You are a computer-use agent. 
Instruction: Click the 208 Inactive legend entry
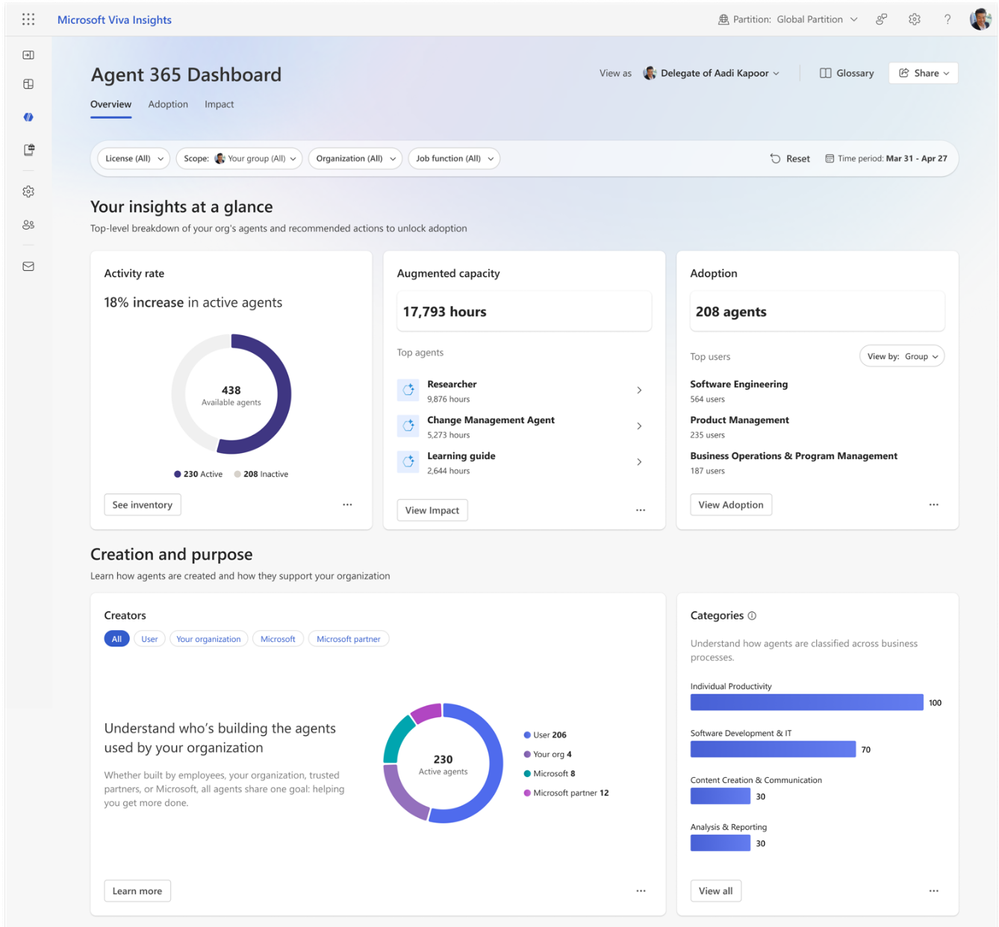tap(261, 474)
